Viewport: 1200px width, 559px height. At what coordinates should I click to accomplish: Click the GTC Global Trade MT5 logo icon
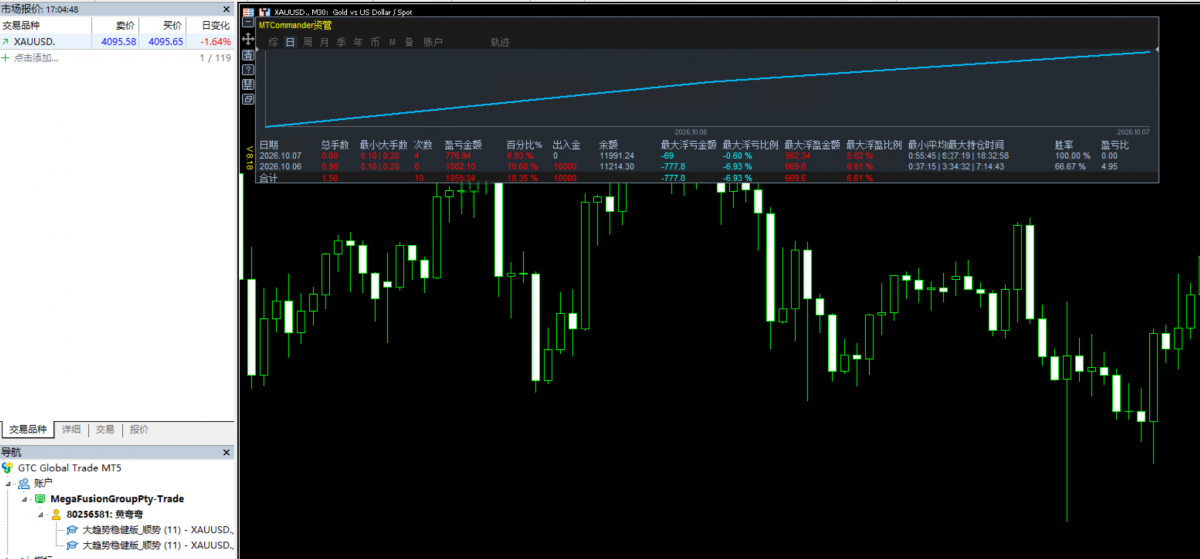(8, 467)
